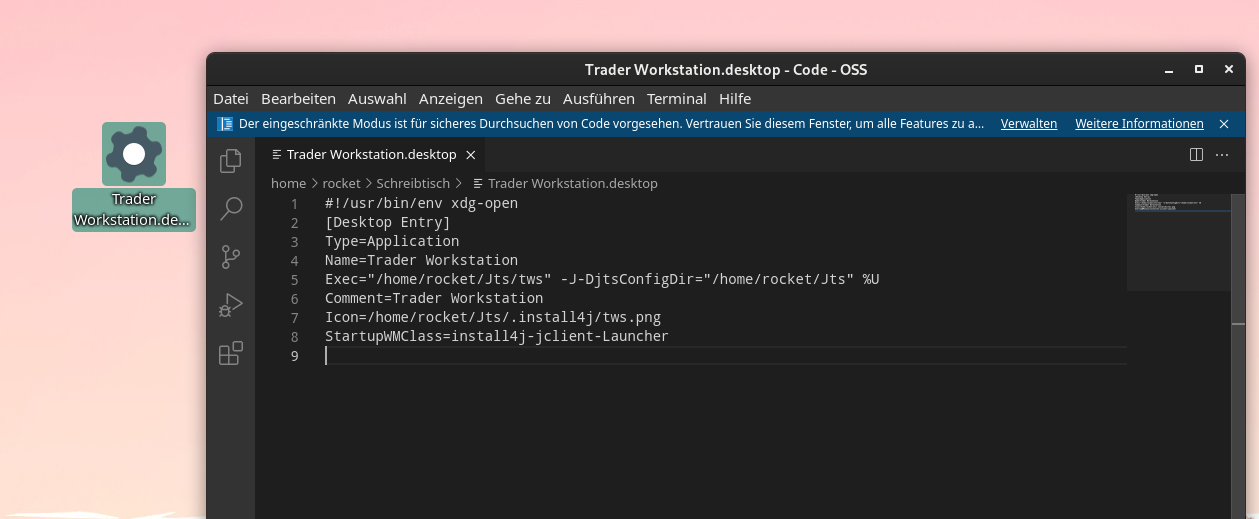Open the Extensions view icon

tap(231, 353)
